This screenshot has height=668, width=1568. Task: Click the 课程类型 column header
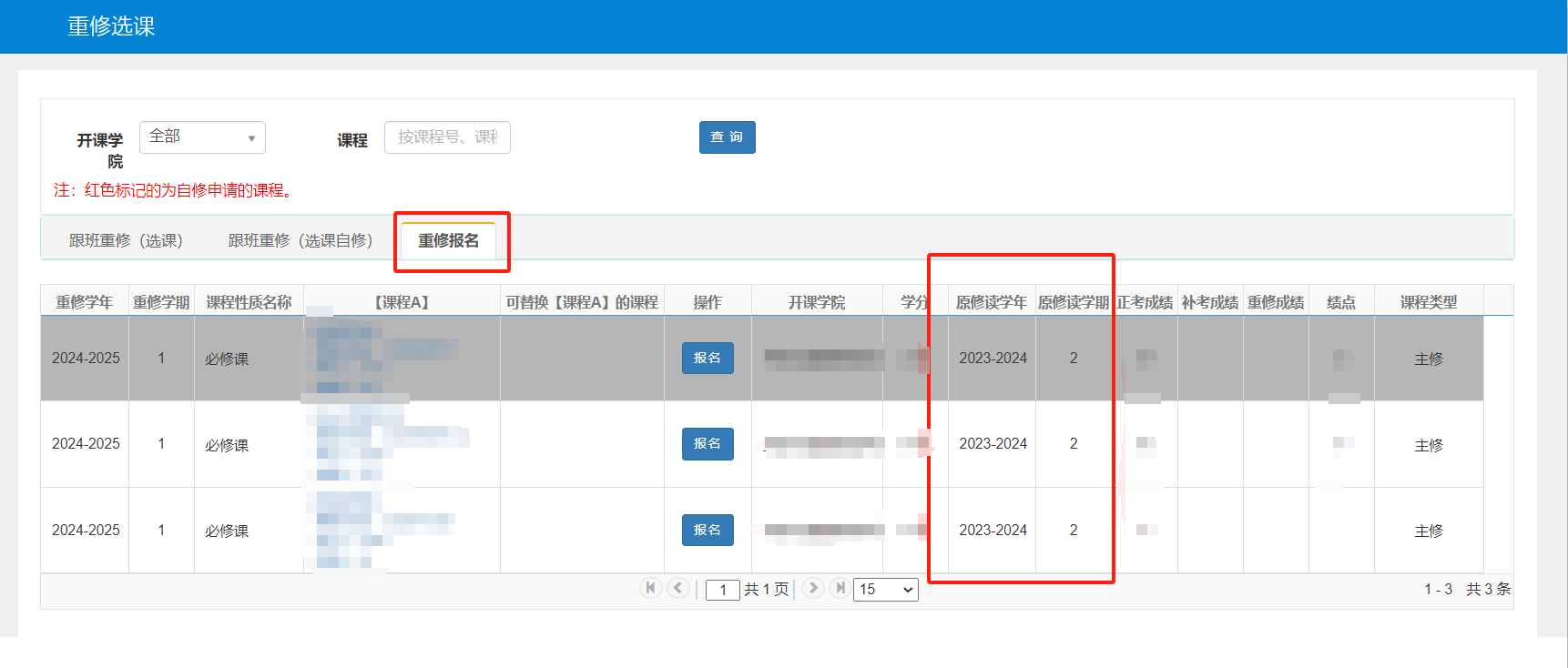click(1428, 302)
